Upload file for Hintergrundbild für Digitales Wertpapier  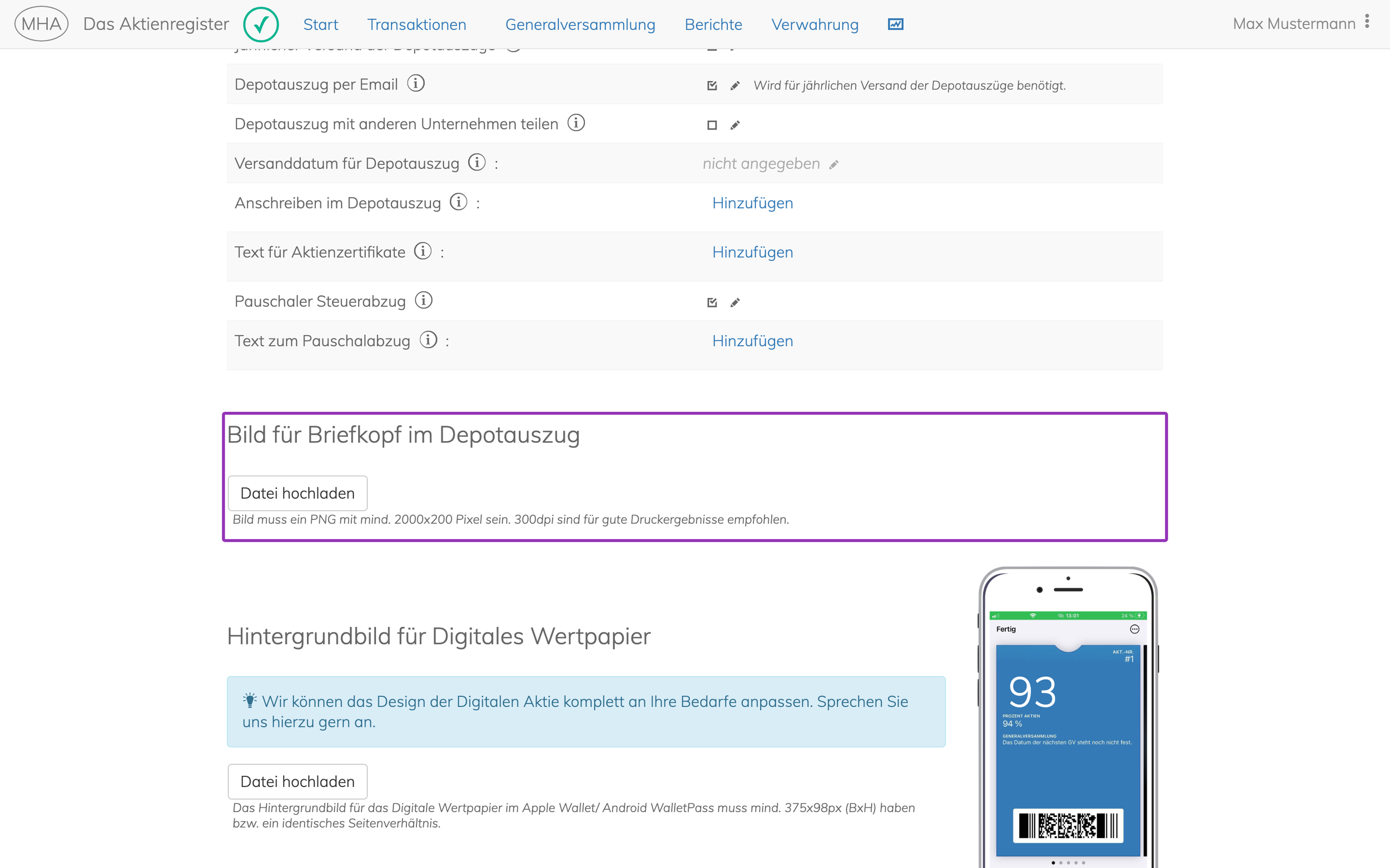coord(297,781)
